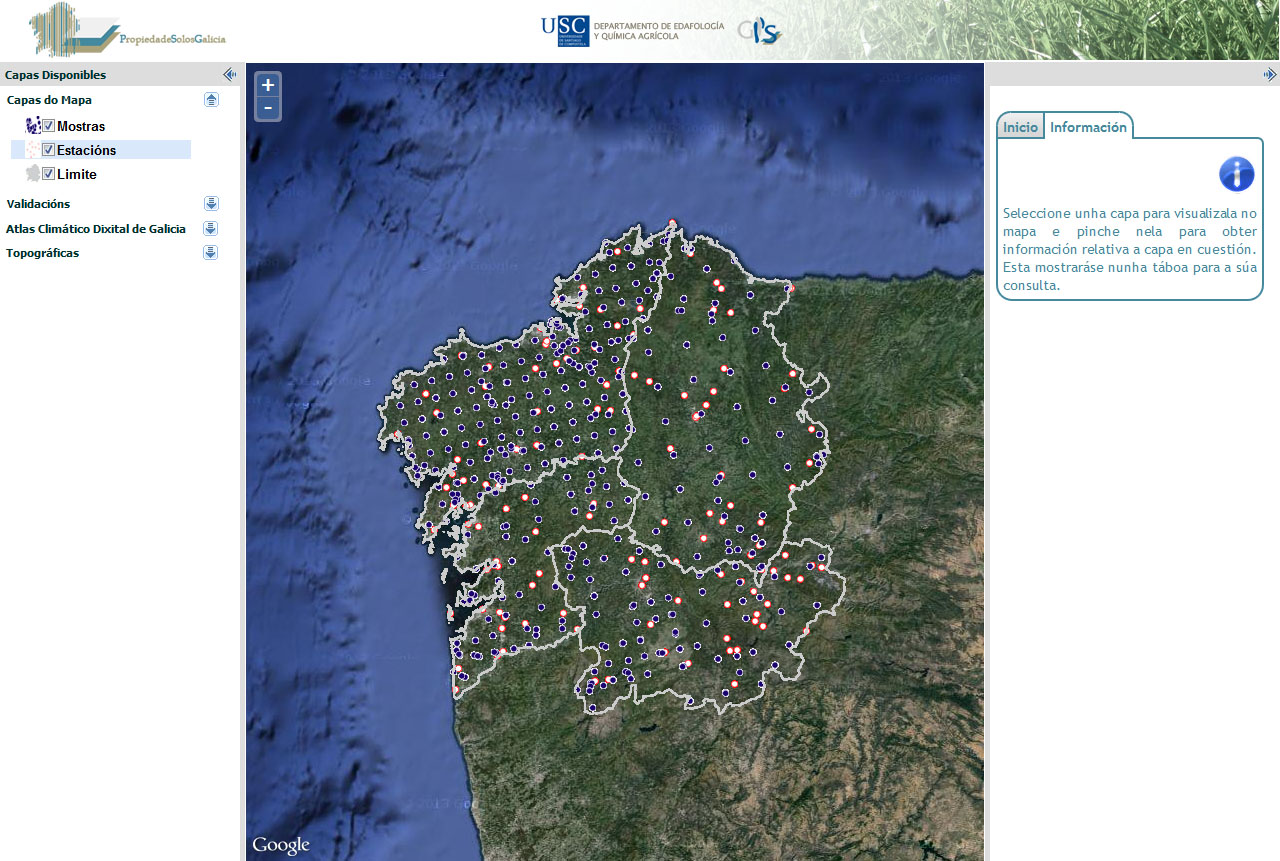This screenshot has width=1280, height=861.
Task: Click the Capas Dispoñibles panel title
Action: 55,75
